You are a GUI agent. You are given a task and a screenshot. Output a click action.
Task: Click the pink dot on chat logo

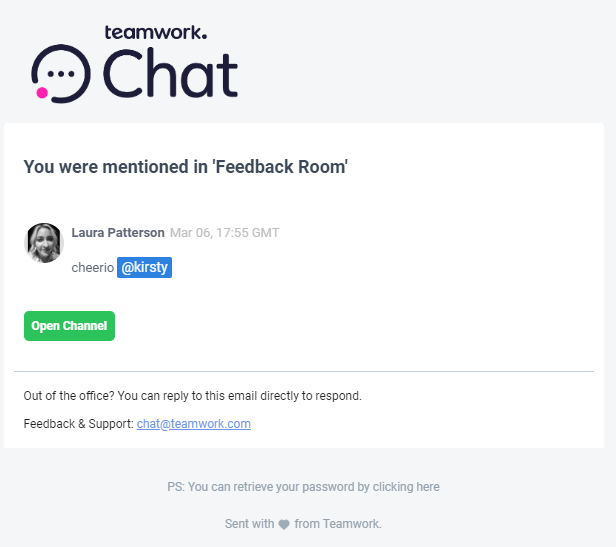click(42, 93)
